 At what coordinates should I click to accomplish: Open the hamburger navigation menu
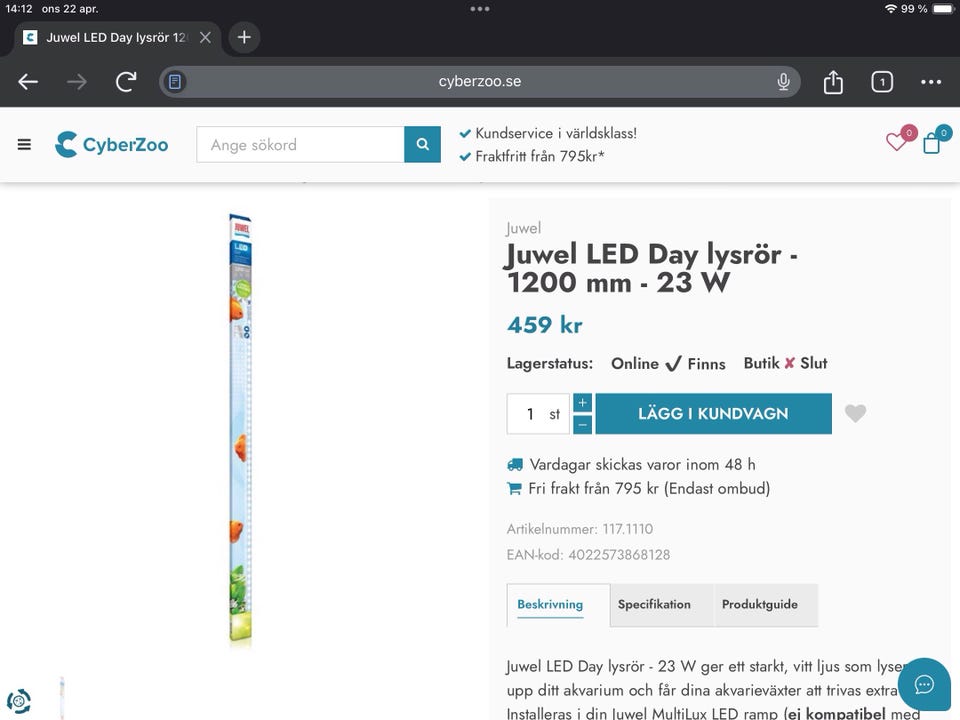pos(24,145)
